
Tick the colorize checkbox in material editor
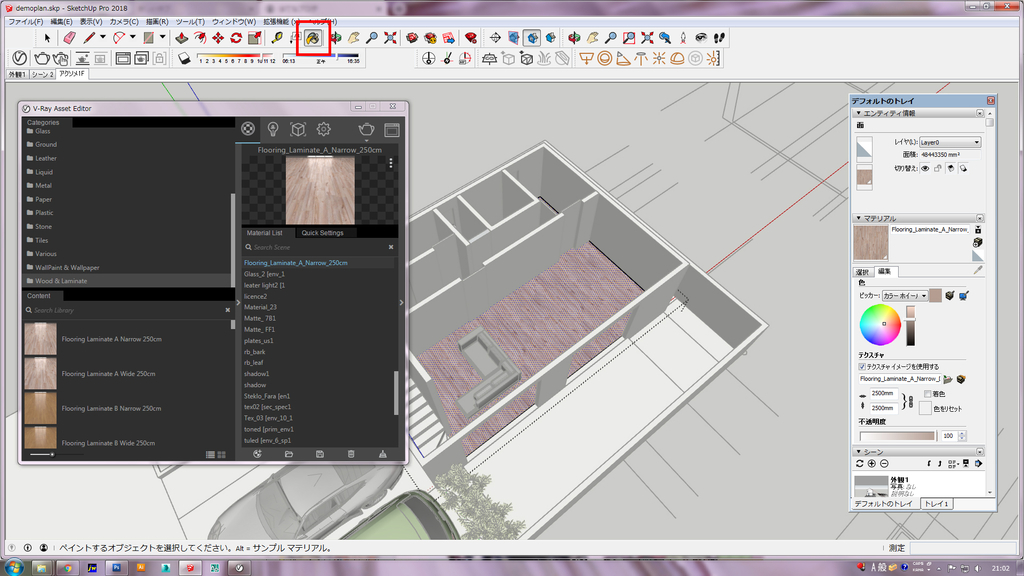coord(927,394)
